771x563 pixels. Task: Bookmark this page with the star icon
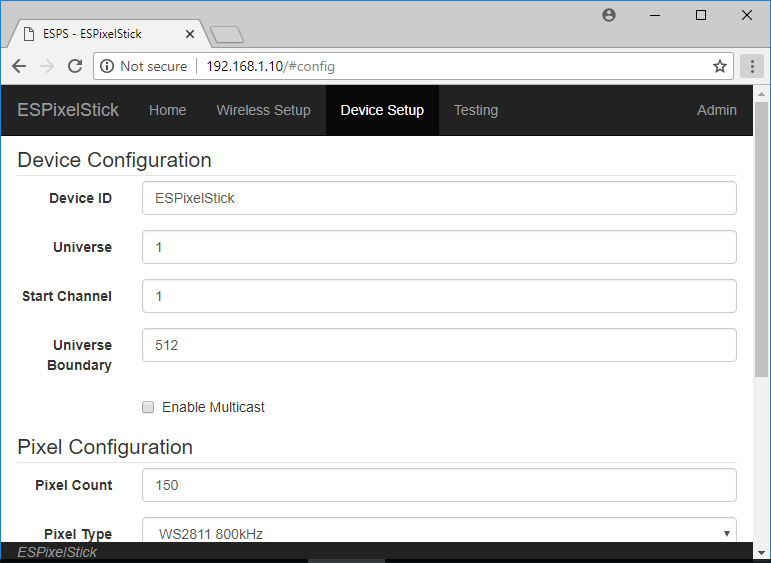(x=720, y=66)
